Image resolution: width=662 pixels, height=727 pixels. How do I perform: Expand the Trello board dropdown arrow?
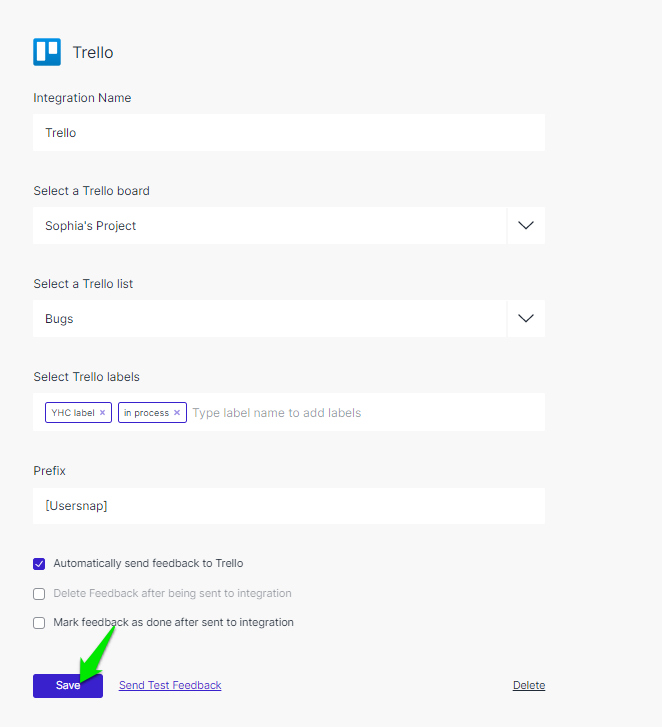(x=526, y=225)
